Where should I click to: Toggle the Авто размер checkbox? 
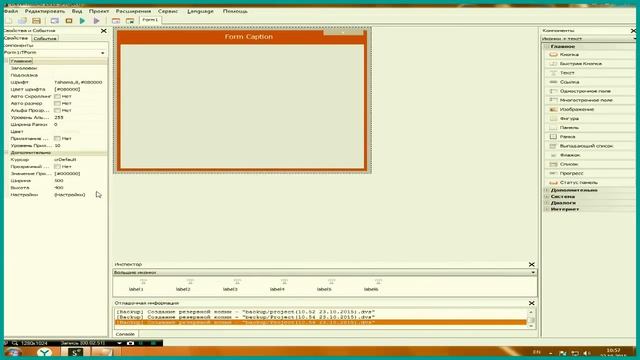(x=57, y=103)
